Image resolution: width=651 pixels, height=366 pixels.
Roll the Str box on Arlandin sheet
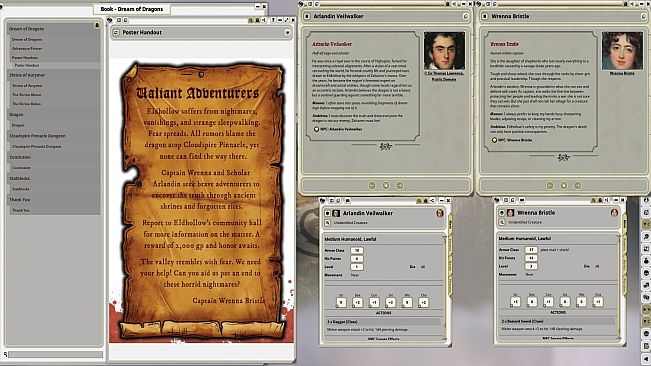pos(341,303)
